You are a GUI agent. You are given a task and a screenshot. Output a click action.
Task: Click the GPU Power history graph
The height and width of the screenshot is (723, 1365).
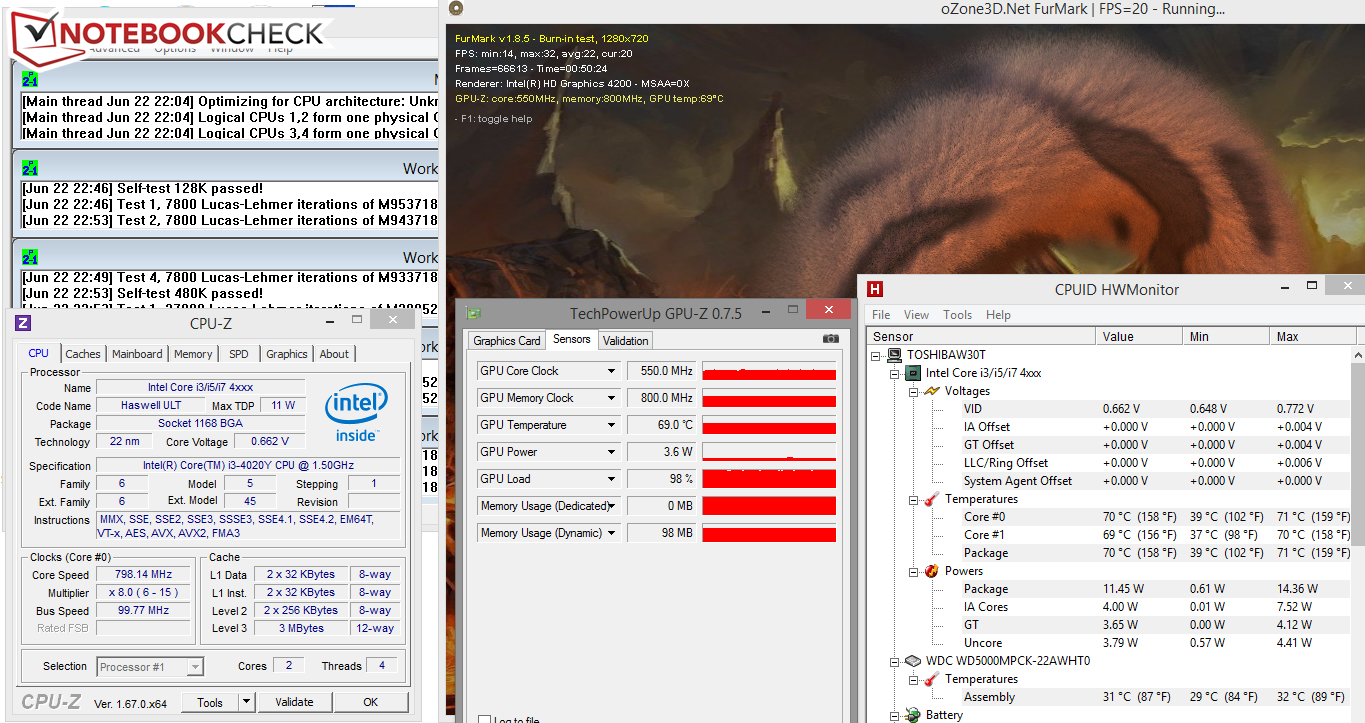769,452
